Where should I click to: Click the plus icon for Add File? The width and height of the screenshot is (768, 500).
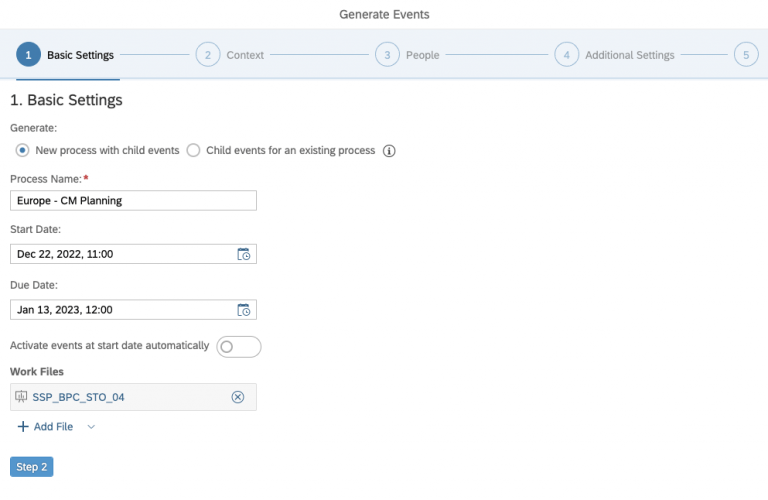click(x=23, y=426)
